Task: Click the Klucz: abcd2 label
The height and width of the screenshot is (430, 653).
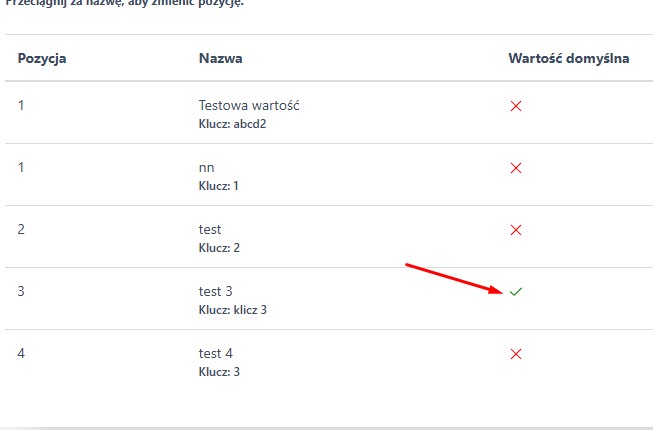Action: point(233,124)
